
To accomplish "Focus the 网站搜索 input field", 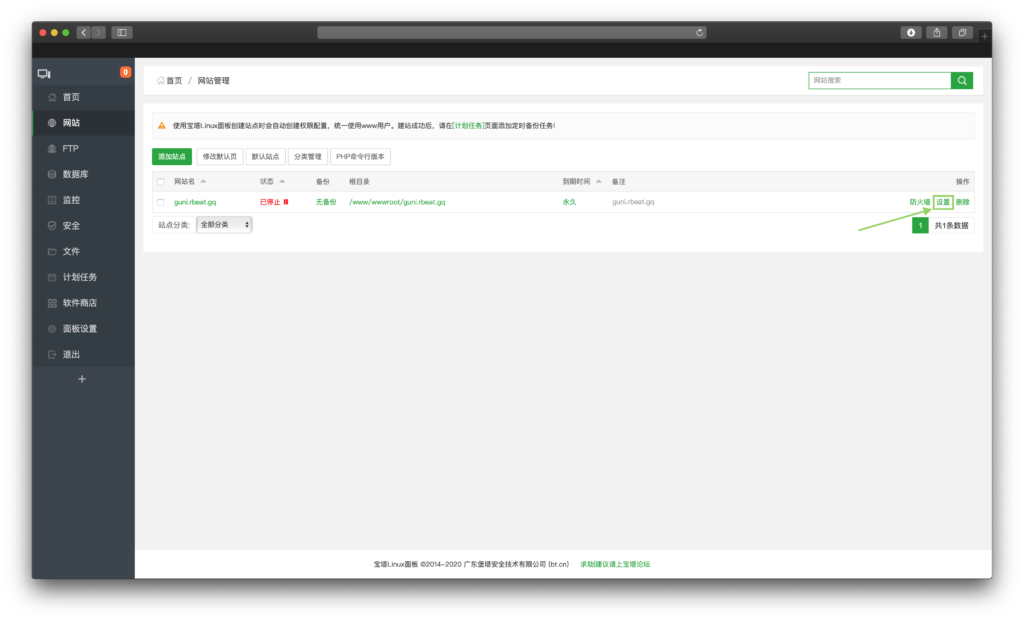I will (x=880, y=80).
